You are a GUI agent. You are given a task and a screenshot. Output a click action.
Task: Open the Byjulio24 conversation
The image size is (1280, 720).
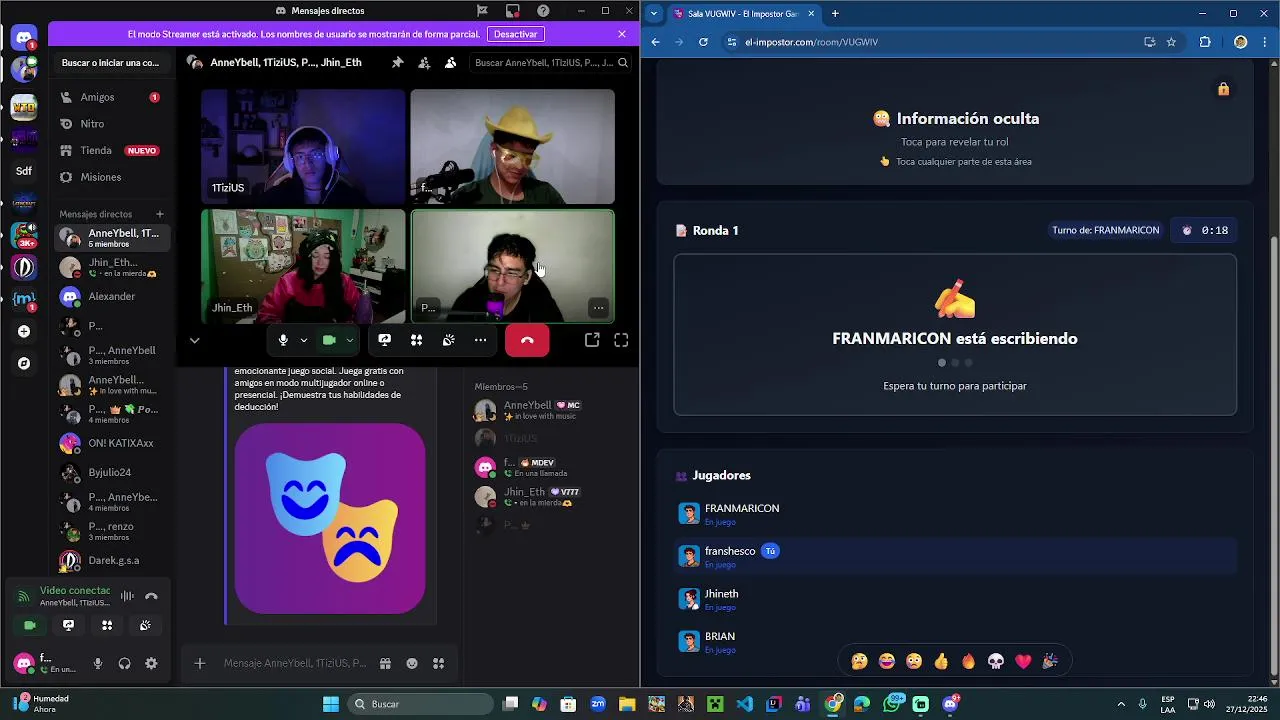point(111,472)
